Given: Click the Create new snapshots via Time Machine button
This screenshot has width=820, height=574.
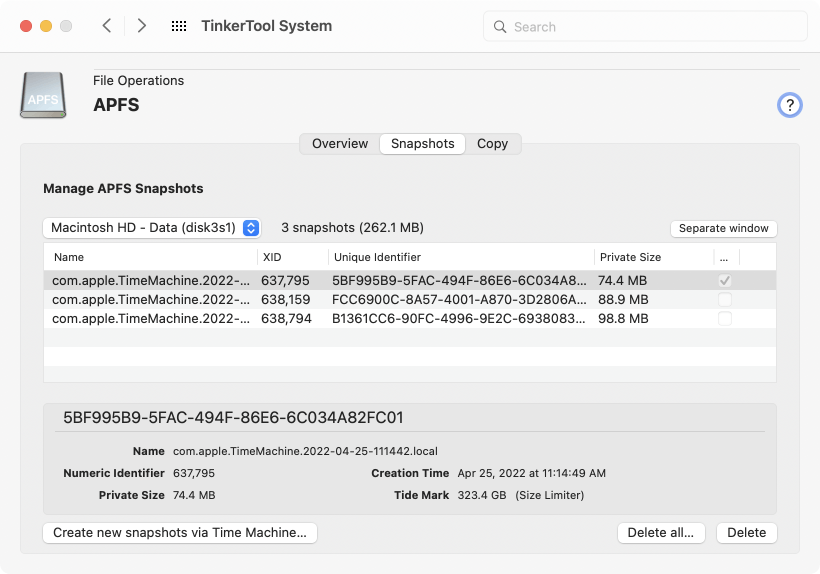Looking at the screenshot, I should coord(180,533).
